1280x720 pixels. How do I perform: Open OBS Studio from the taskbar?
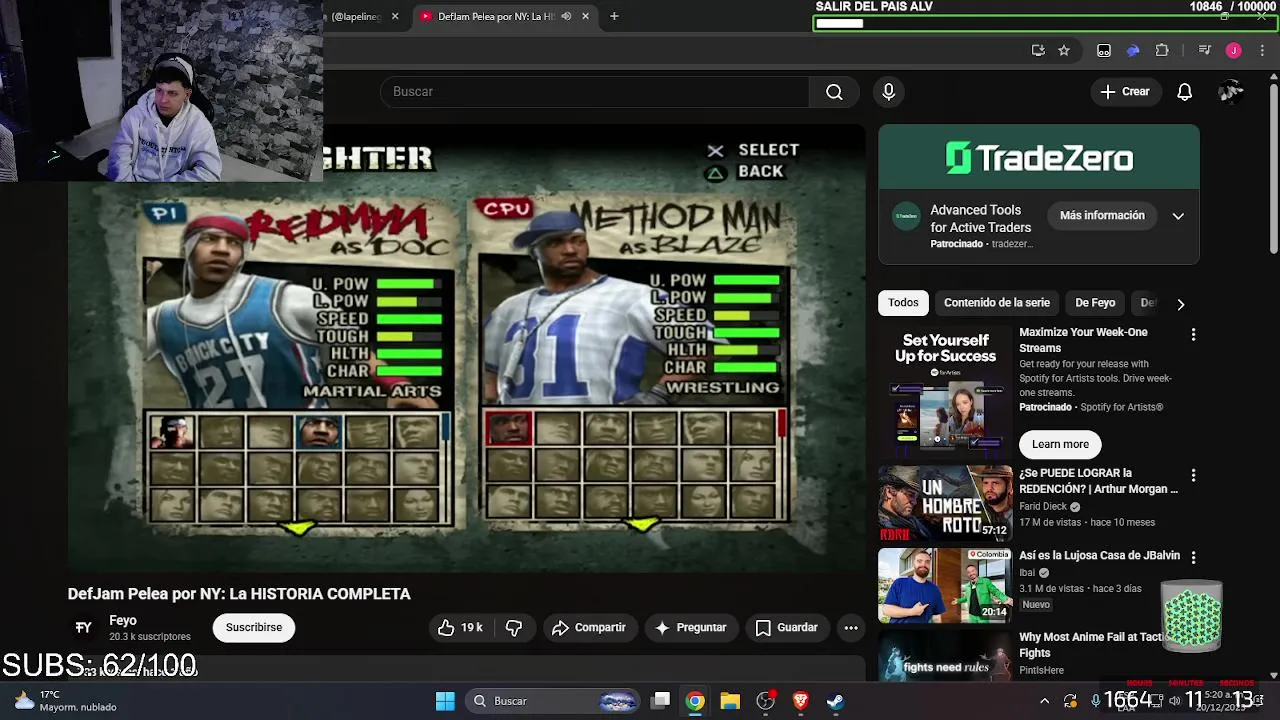pyautogui.click(x=766, y=701)
